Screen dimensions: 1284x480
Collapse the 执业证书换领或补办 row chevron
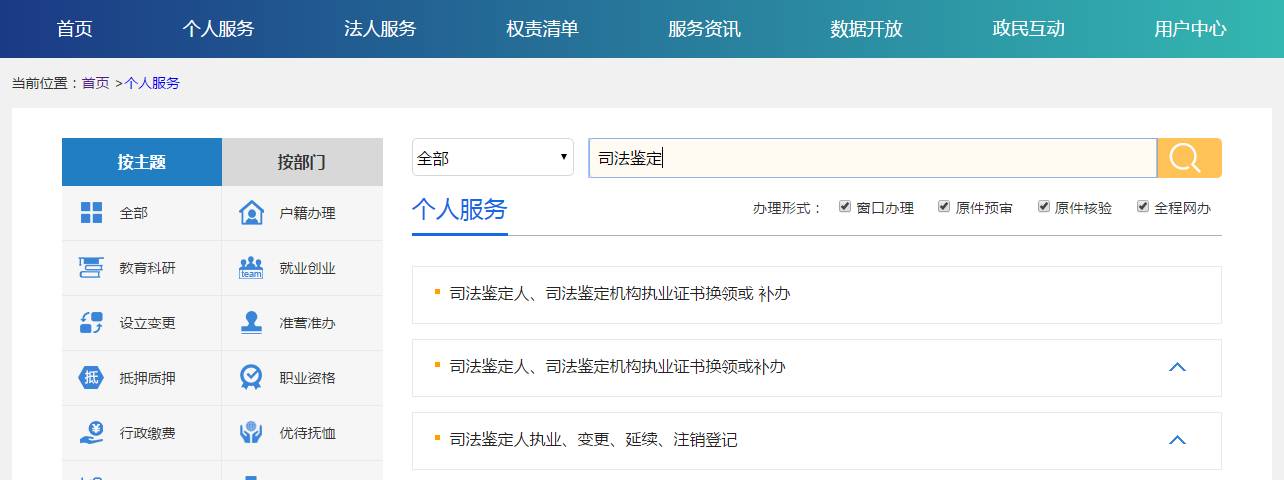(1177, 367)
